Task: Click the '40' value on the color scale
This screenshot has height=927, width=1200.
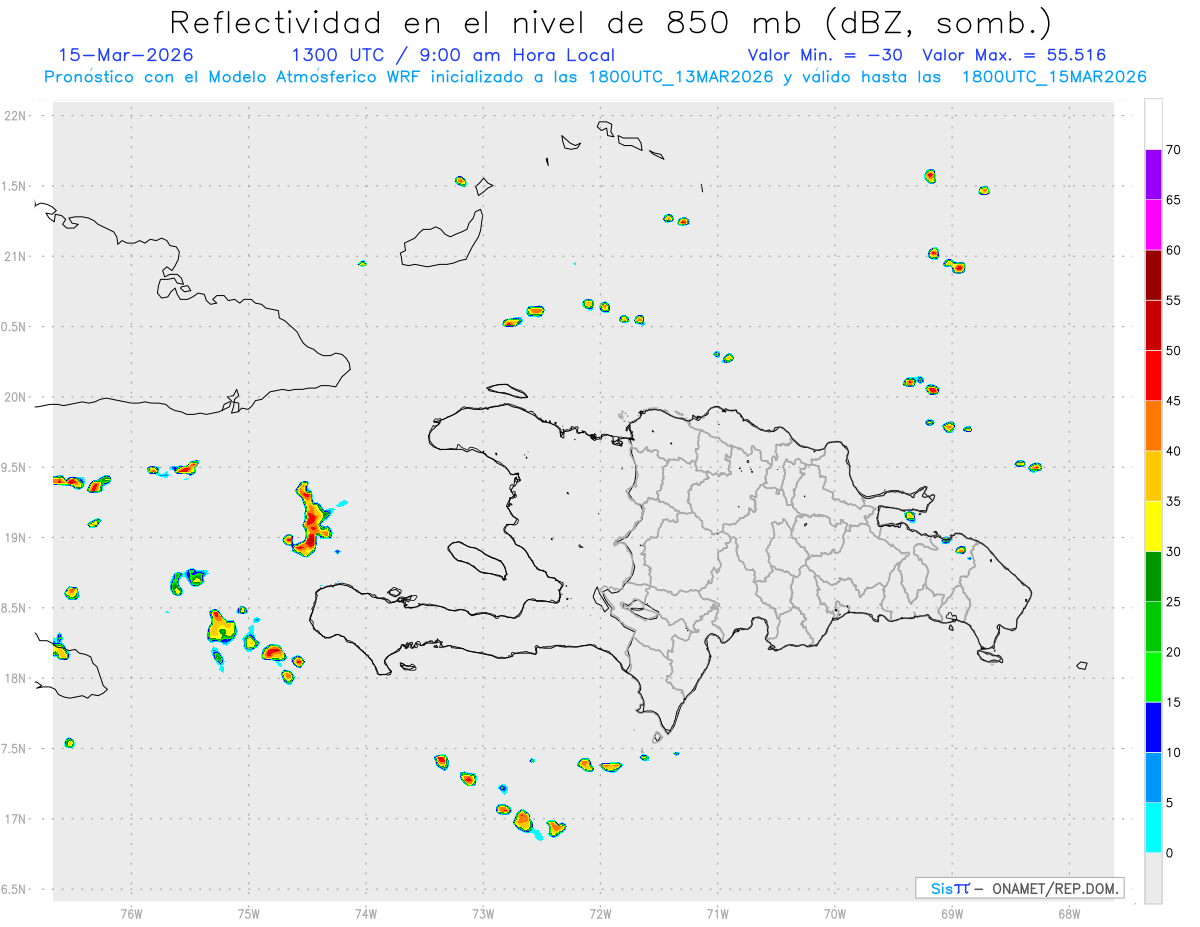Action: pyautogui.click(x=1173, y=451)
